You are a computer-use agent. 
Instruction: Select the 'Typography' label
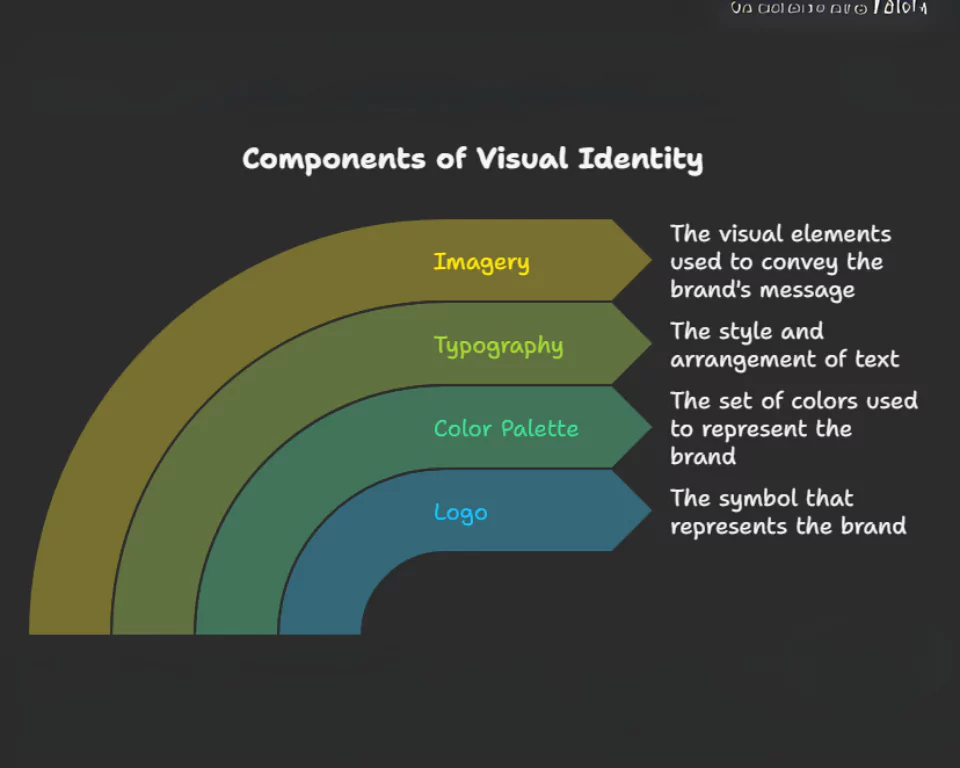[x=498, y=346]
